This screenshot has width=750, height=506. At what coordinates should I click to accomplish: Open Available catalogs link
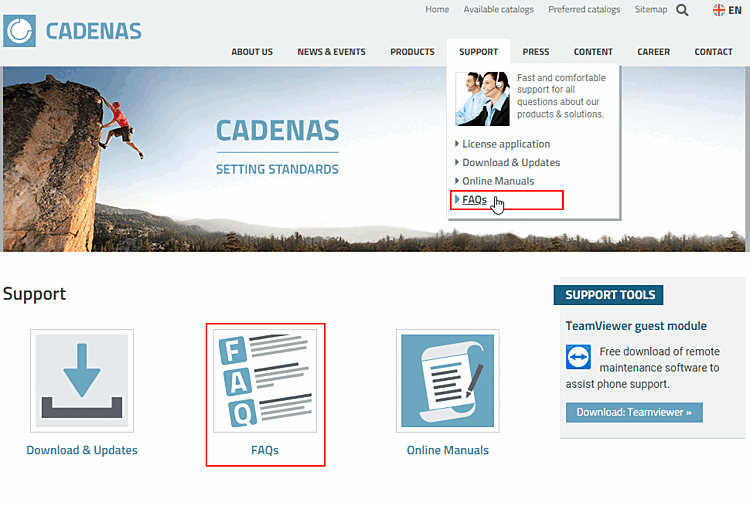tap(498, 10)
